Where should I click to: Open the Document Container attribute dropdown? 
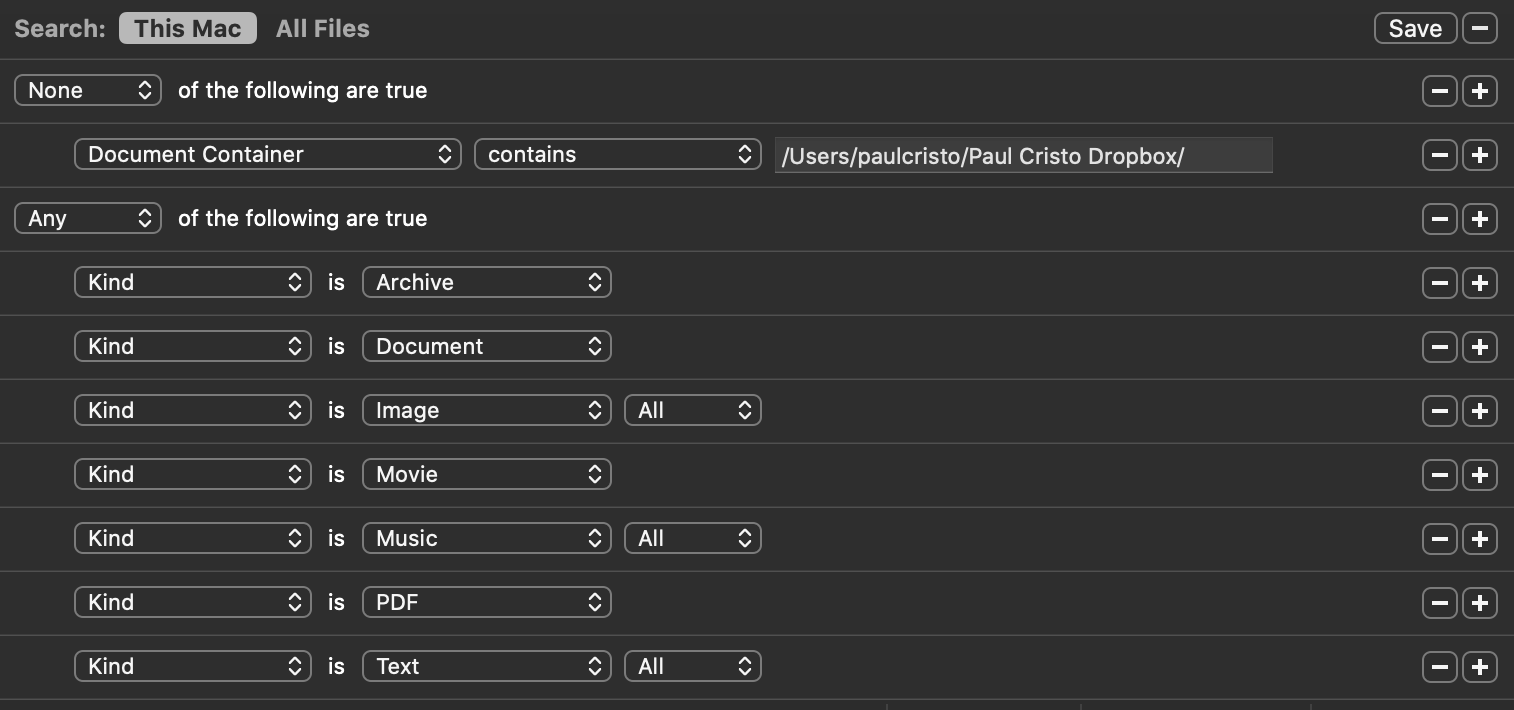pos(267,155)
